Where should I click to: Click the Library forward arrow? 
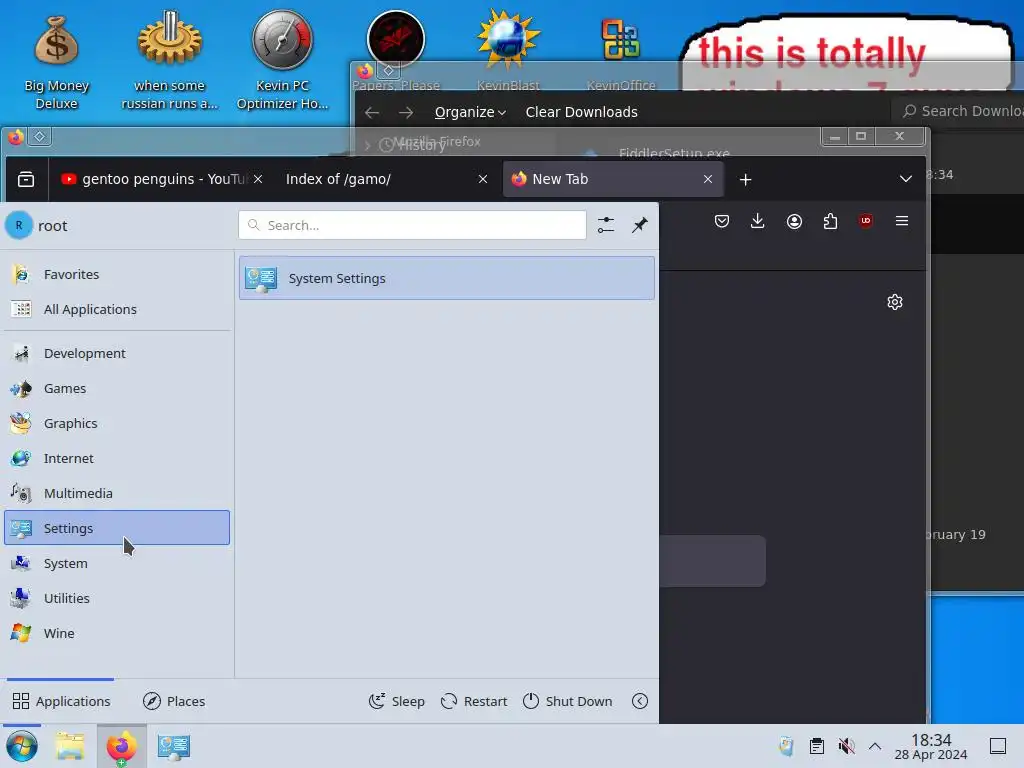click(x=406, y=112)
